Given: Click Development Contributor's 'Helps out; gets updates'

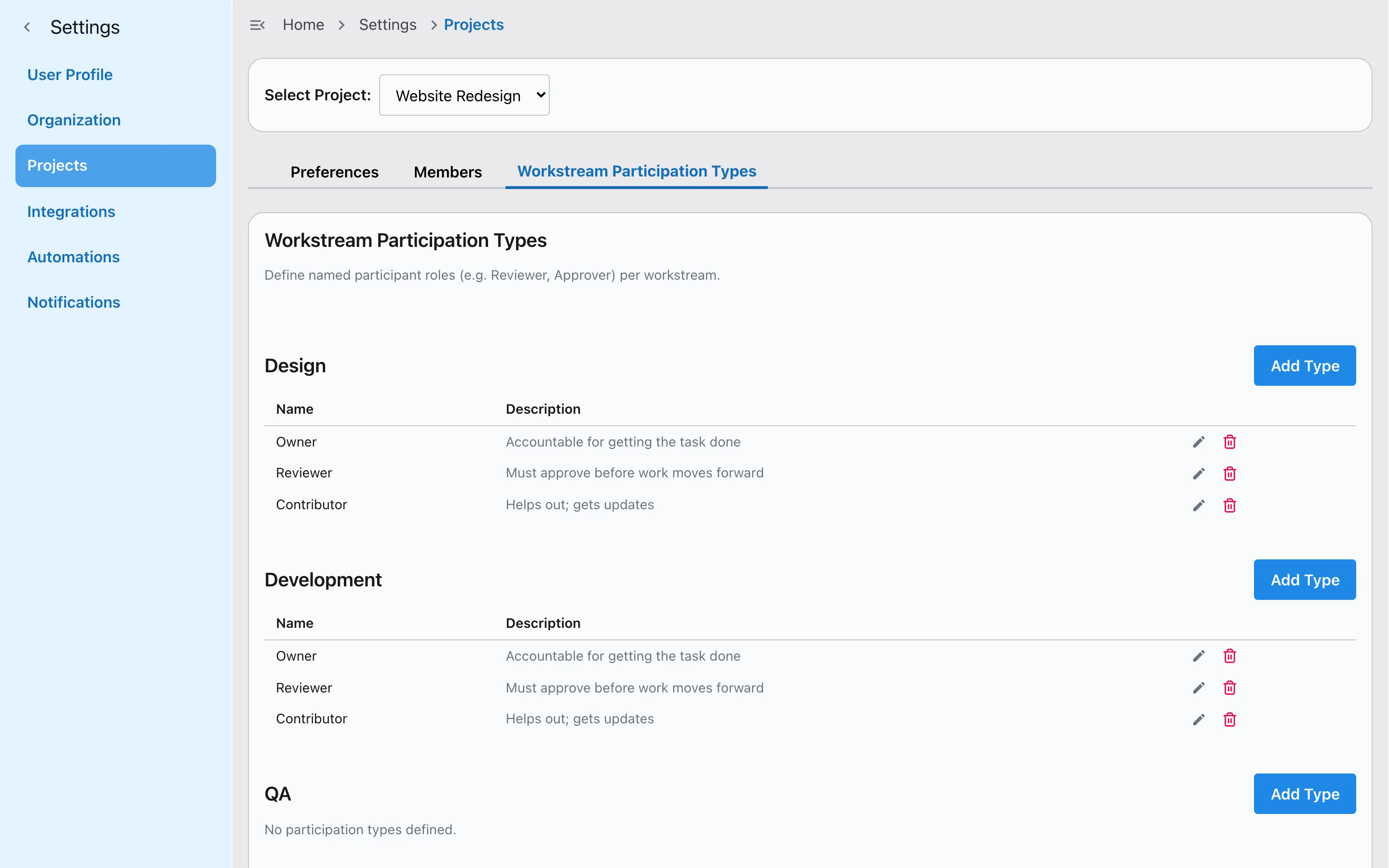Looking at the screenshot, I should pyautogui.click(x=580, y=719).
